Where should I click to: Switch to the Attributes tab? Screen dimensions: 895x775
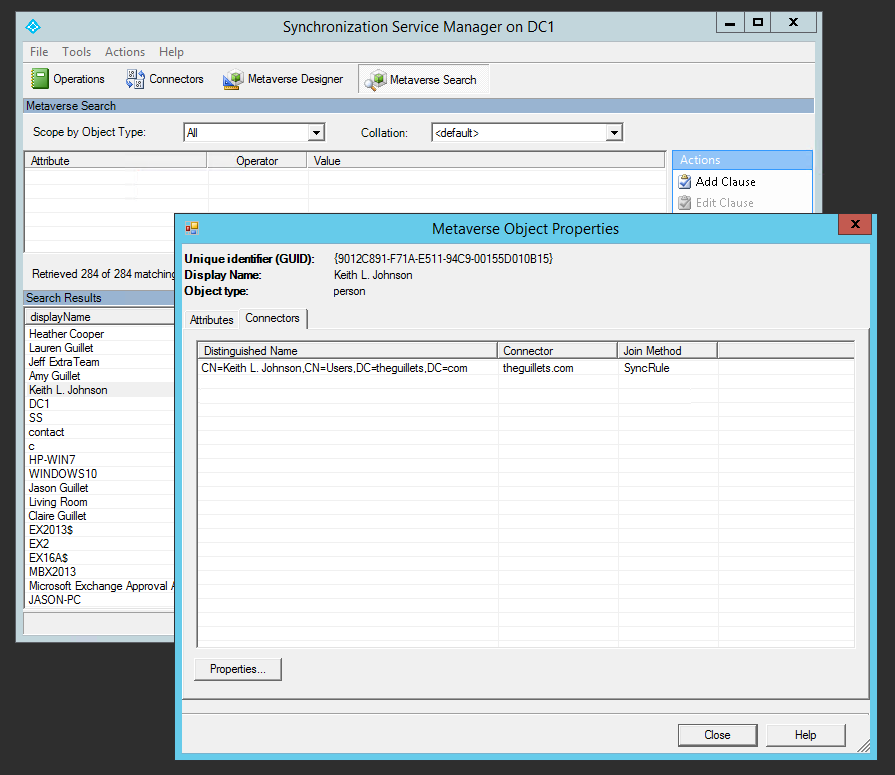pyautogui.click(x=211, y=319)
